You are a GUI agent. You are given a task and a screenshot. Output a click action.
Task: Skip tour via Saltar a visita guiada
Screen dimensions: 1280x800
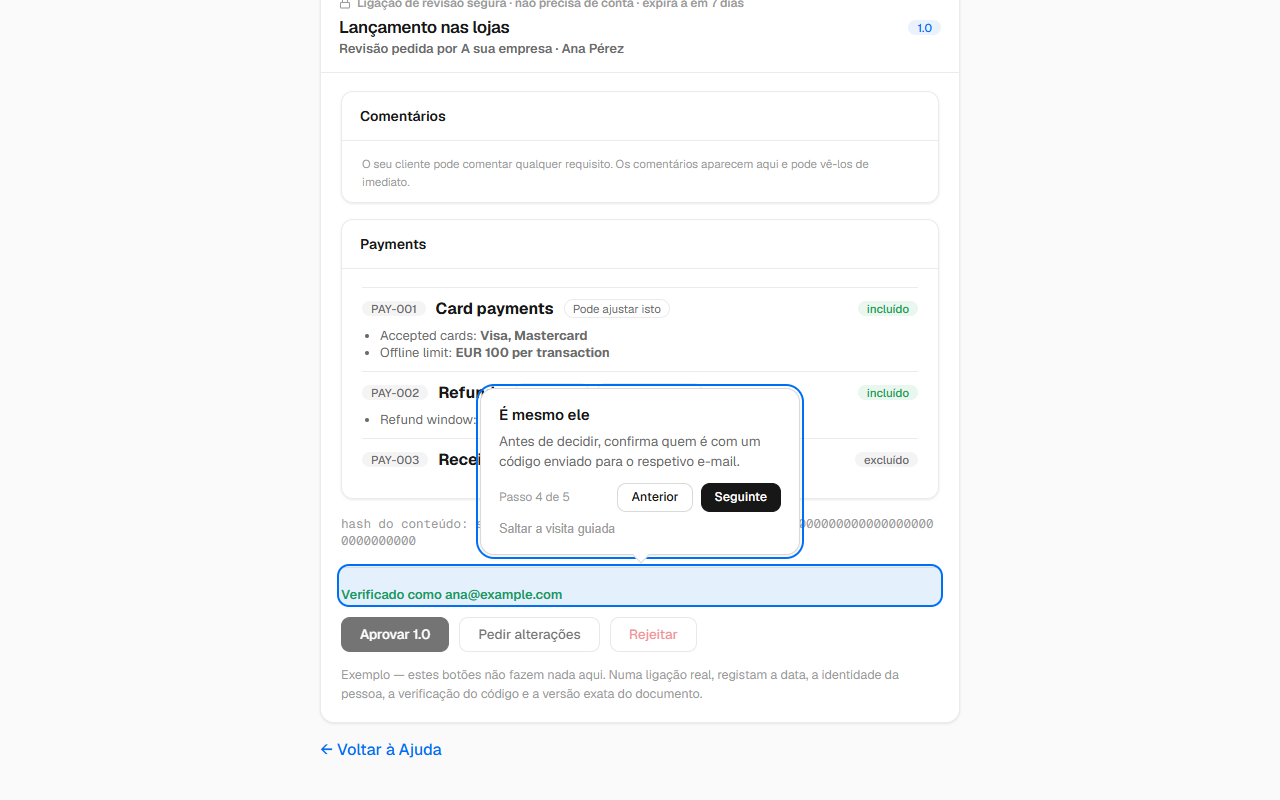(557, 528)
